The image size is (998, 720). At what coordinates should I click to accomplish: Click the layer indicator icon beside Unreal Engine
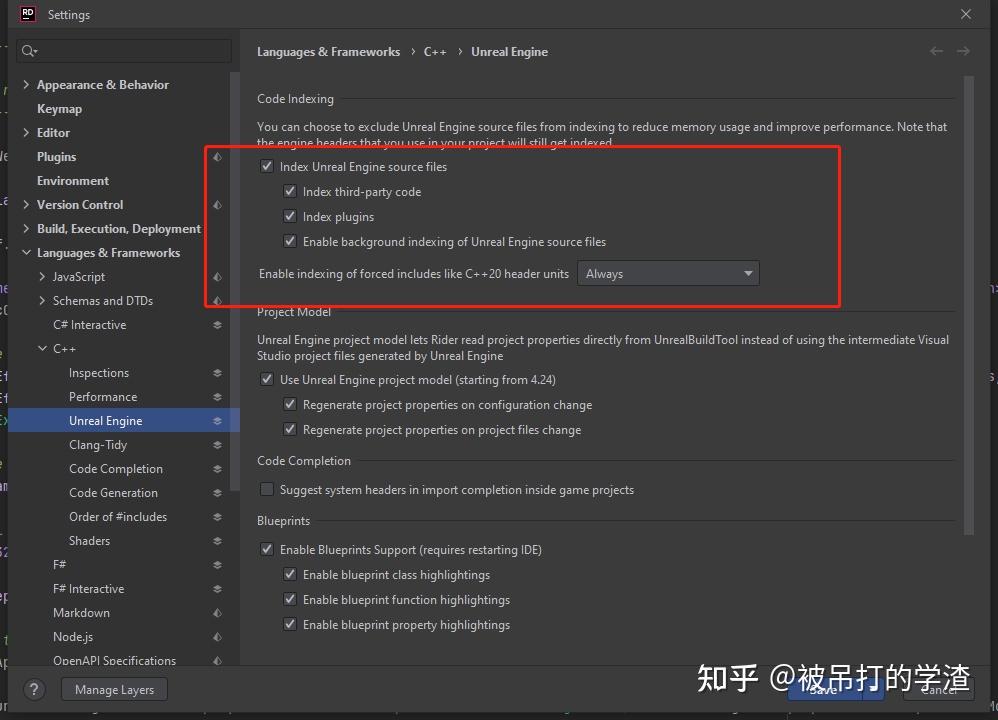(x=216, y=420)
